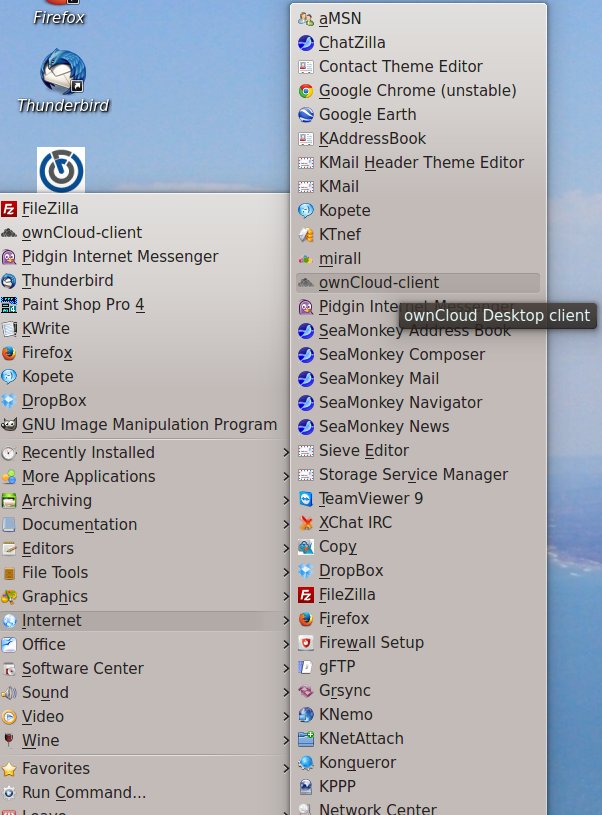Expand the More Applications submenu
The image size is (602, 815).
pyautogui.click(x=145, y=477)
